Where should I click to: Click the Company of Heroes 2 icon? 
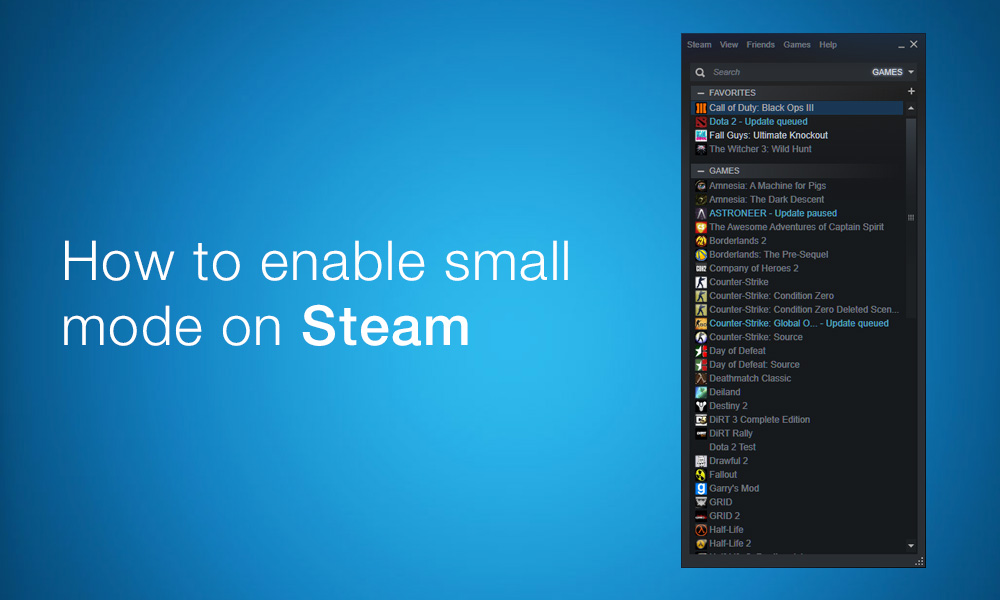point(701,268)
